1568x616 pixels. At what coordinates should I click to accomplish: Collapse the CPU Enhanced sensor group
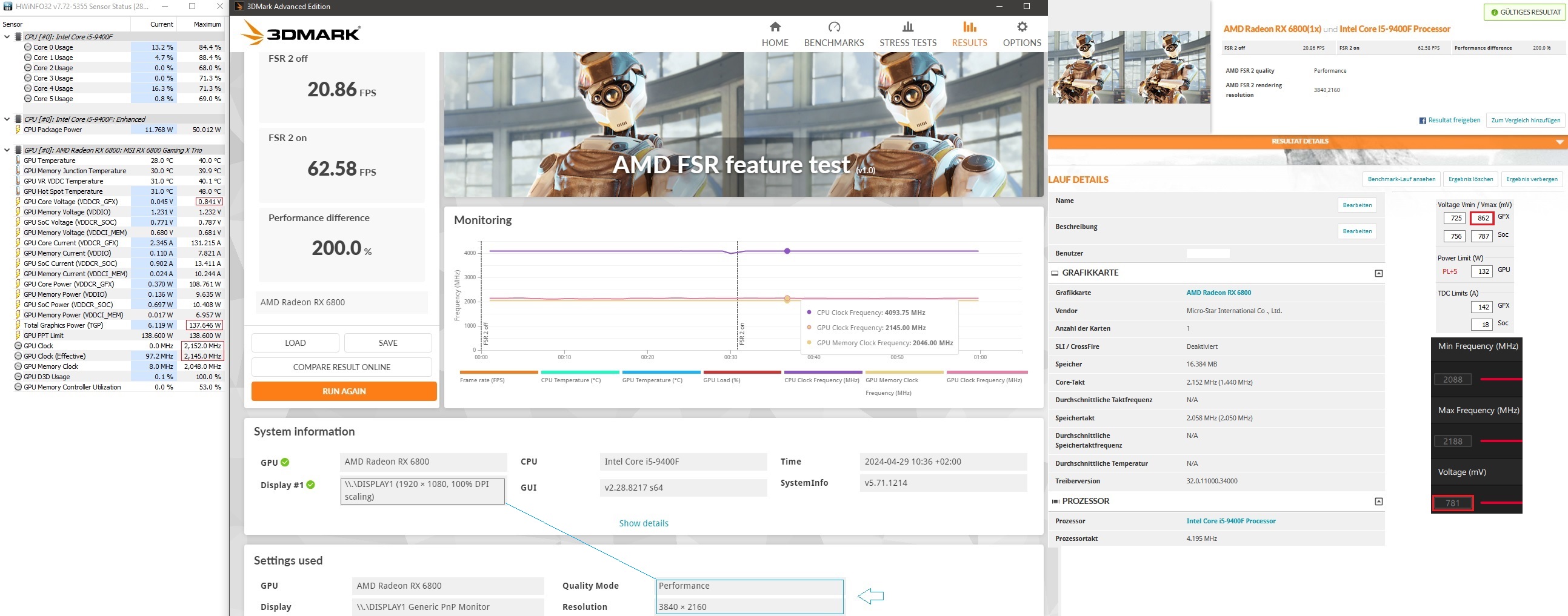(x=7, y=119)
